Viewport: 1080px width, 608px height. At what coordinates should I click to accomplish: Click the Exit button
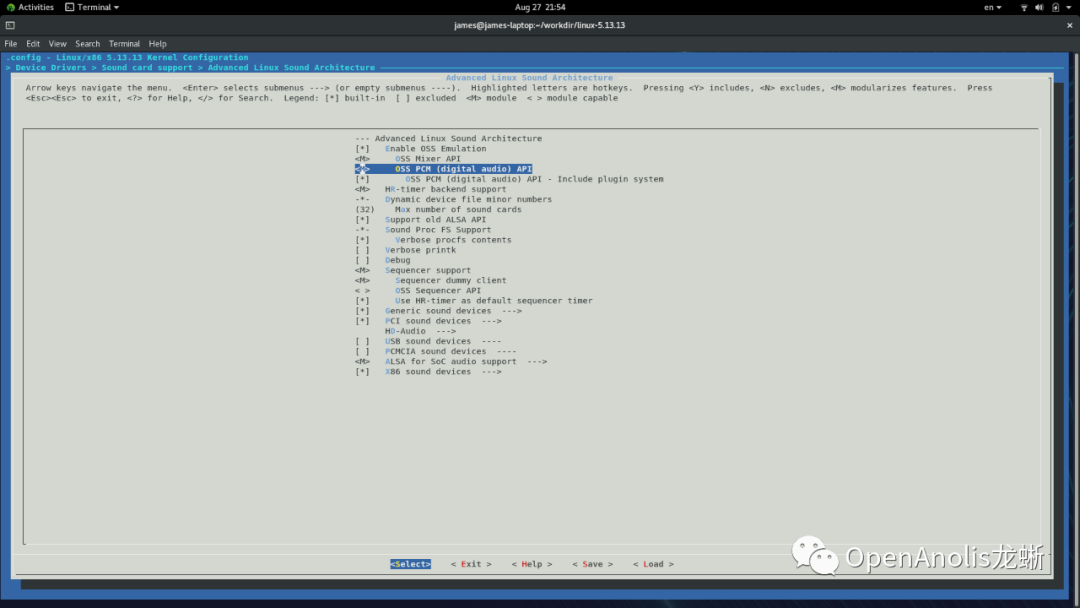click(471, 564)
